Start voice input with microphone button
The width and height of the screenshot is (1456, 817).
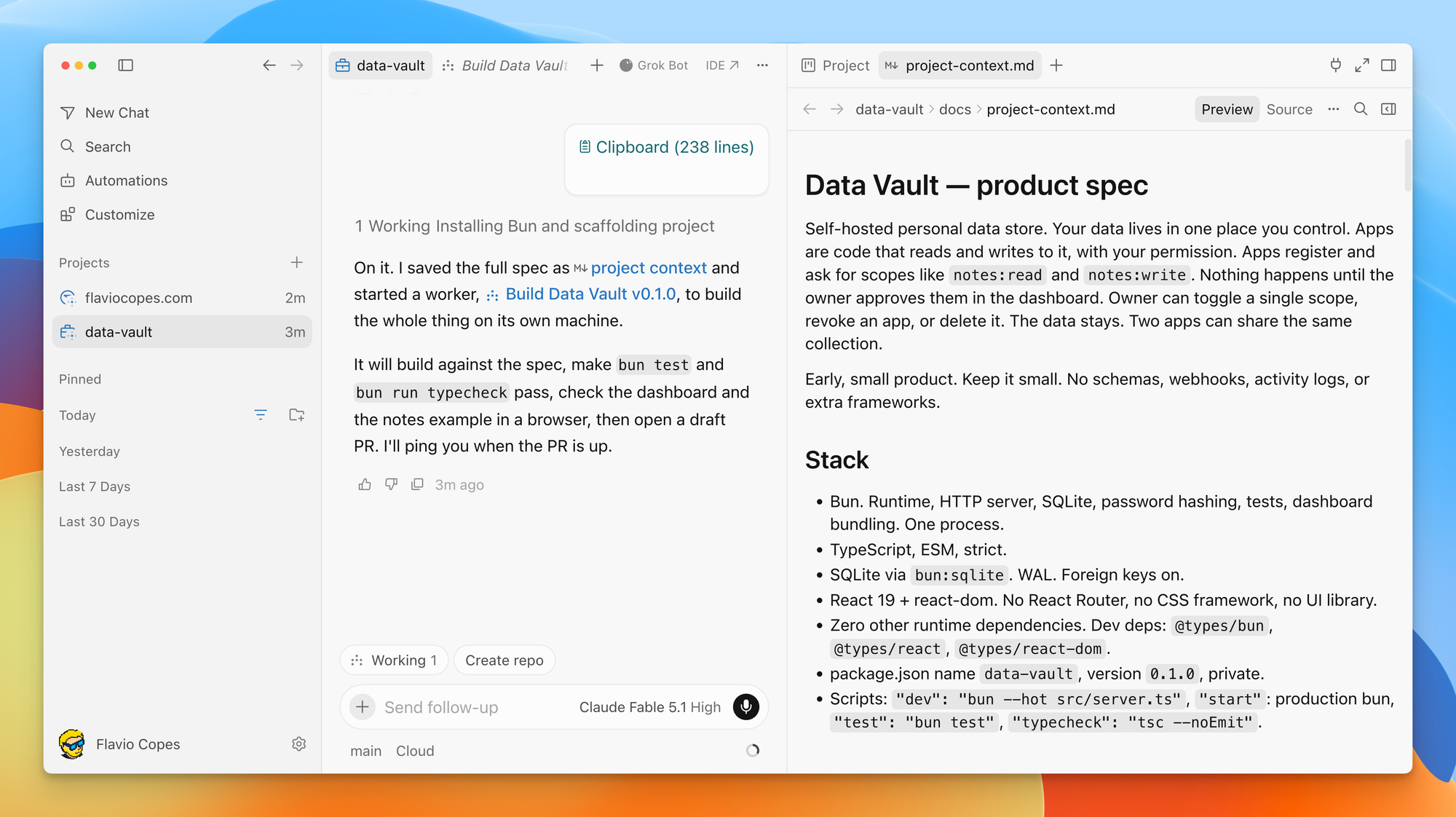[746, 707]
